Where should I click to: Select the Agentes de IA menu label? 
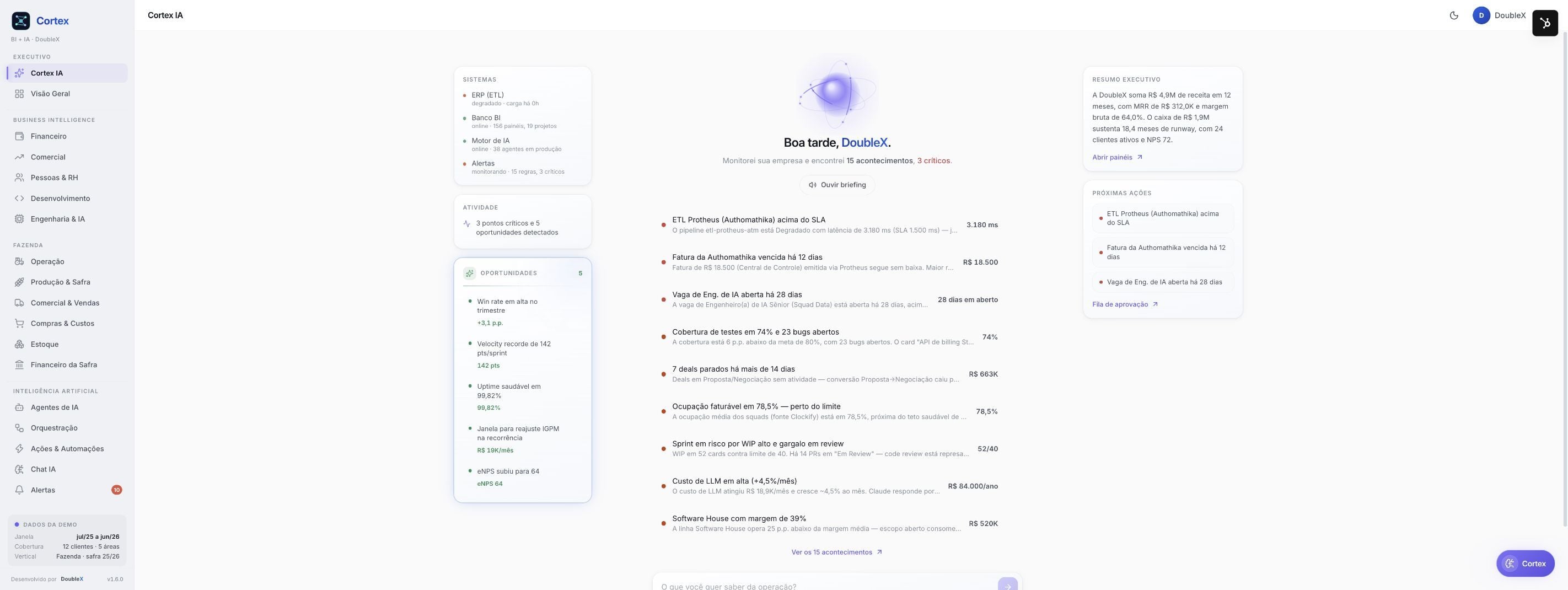[55, 407]
